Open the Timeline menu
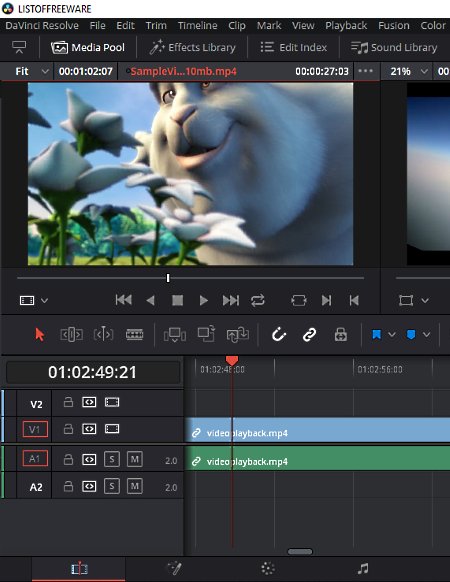 198,26
